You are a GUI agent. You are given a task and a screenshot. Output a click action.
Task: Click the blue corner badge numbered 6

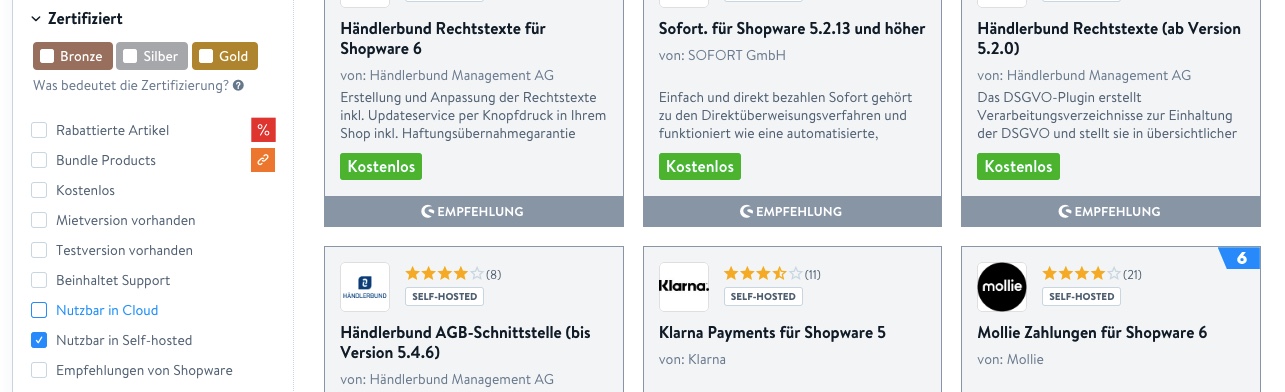[1240, 258]
